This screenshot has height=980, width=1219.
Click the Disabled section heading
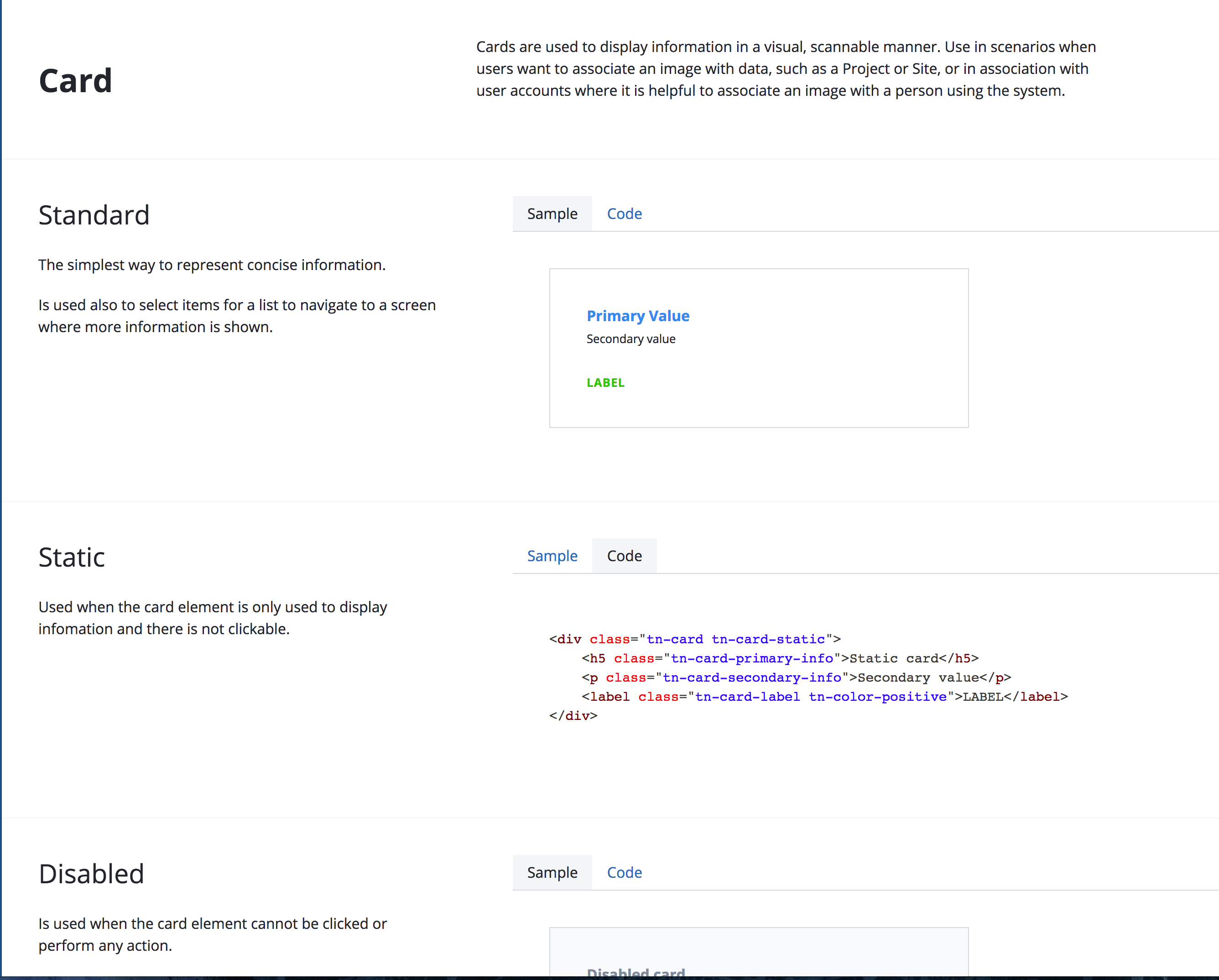91,873
